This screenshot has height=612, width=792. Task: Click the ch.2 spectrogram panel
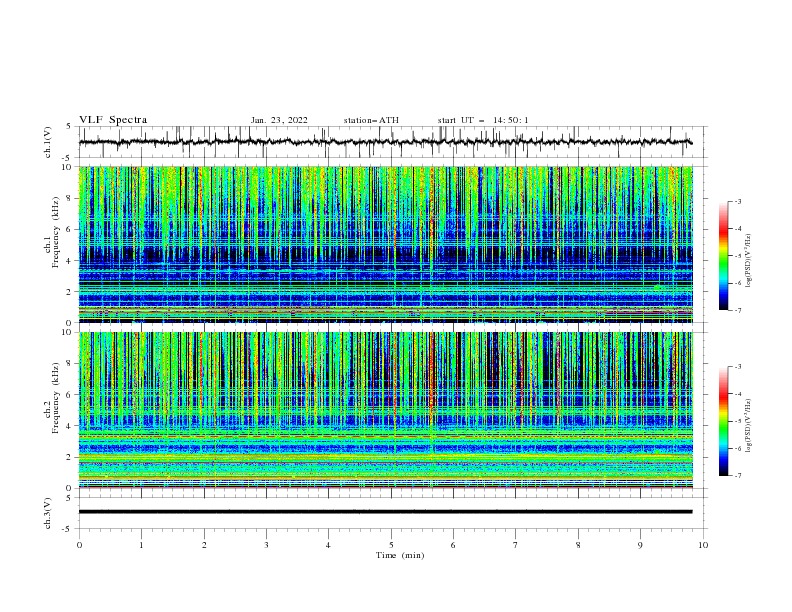385,410
